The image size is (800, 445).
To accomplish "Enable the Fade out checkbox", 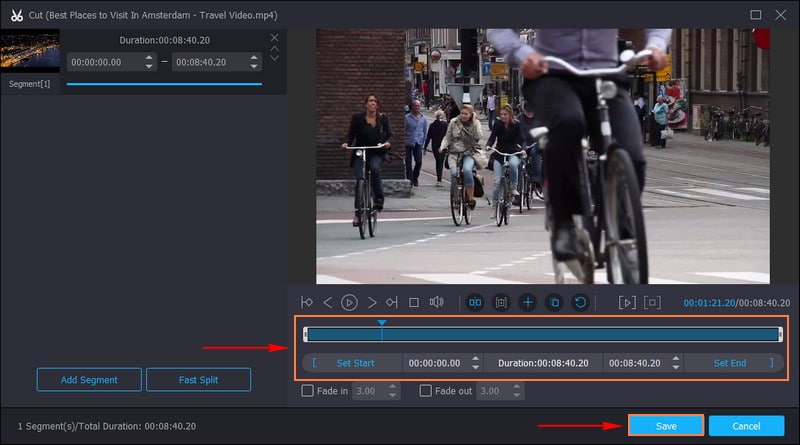I will (x=426, y=391).
